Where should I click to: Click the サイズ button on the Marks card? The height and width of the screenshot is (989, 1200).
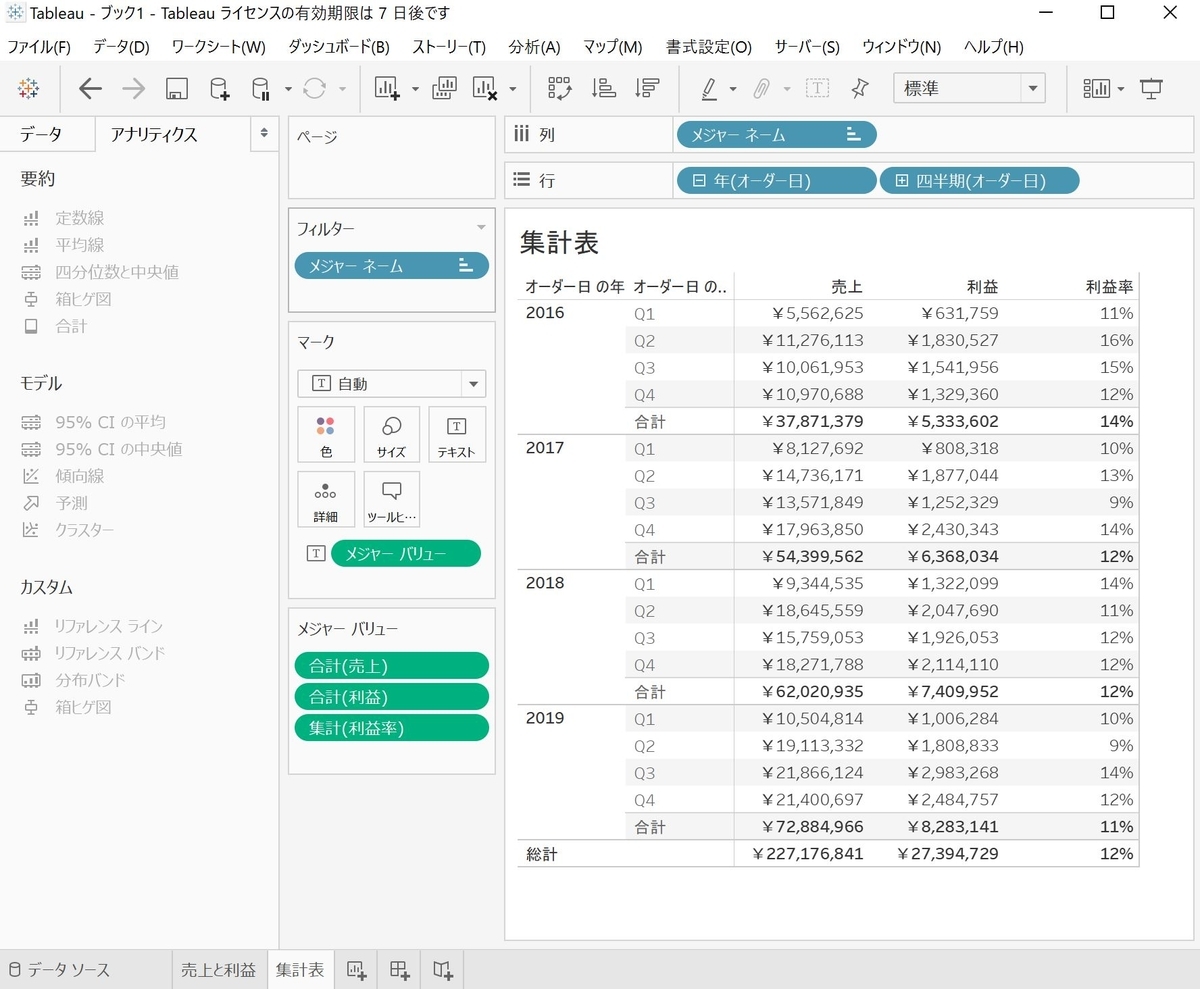click(x=391, y=435)
